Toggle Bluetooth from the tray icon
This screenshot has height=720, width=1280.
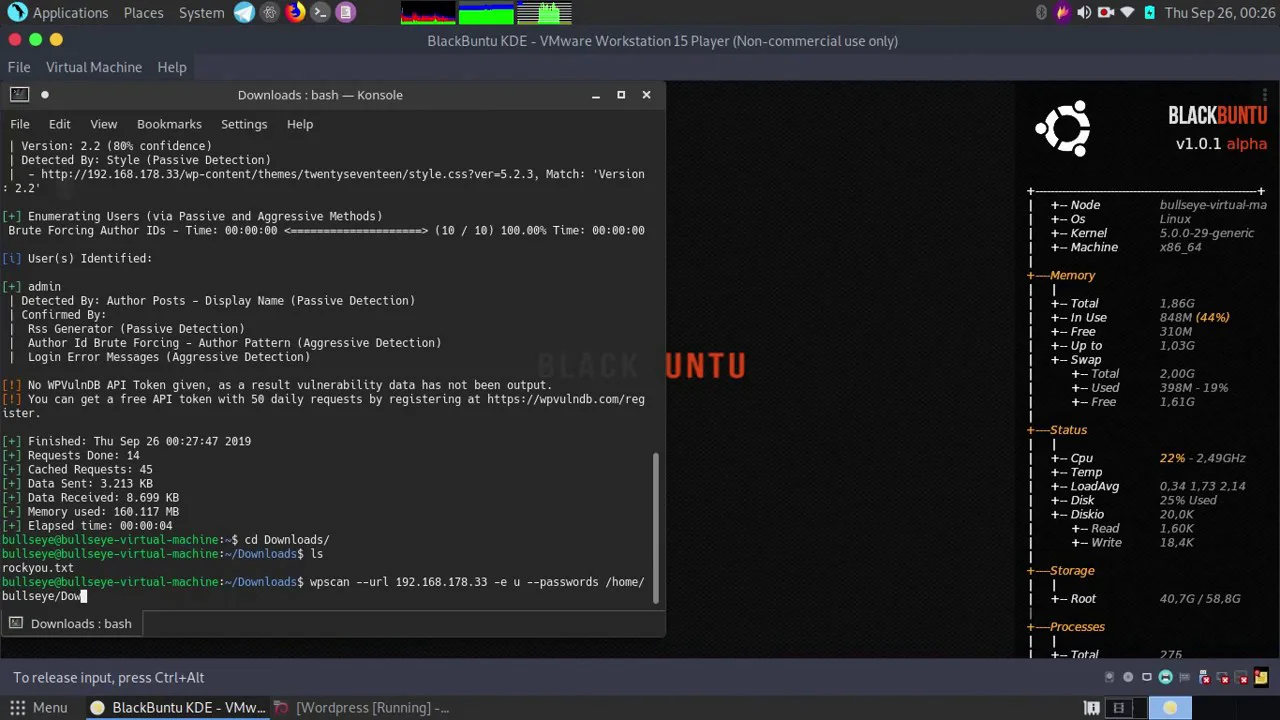(x=1041, y=13)
